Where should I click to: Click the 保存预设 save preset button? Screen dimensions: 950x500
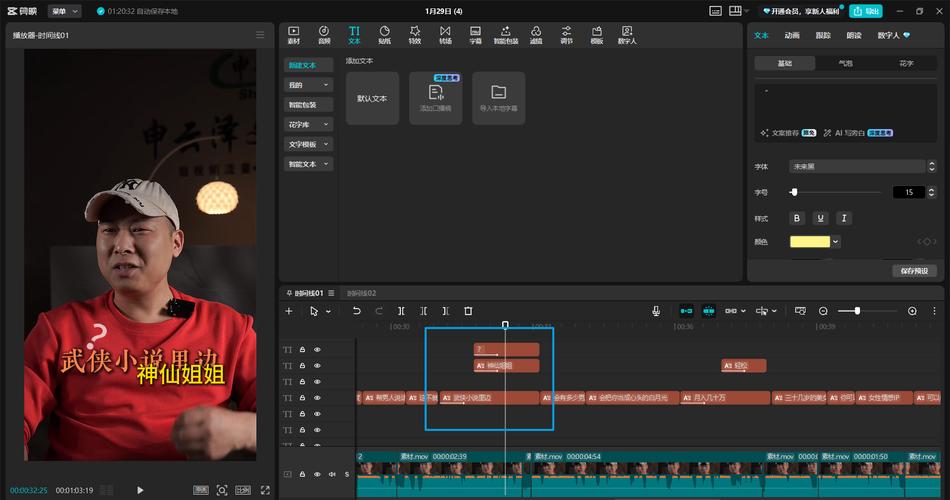914,271
